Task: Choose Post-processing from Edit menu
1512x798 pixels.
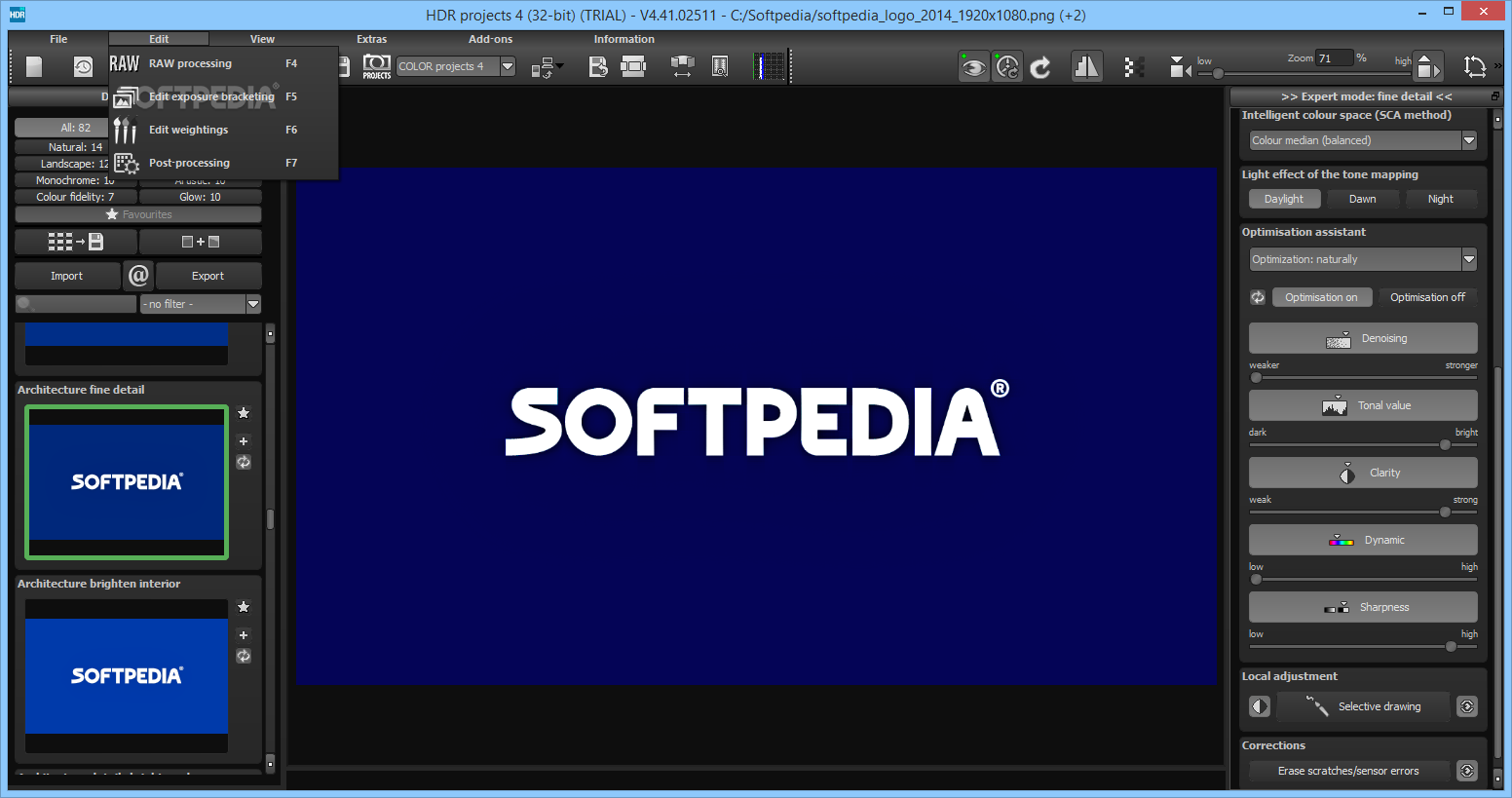Action: (223, 163)
